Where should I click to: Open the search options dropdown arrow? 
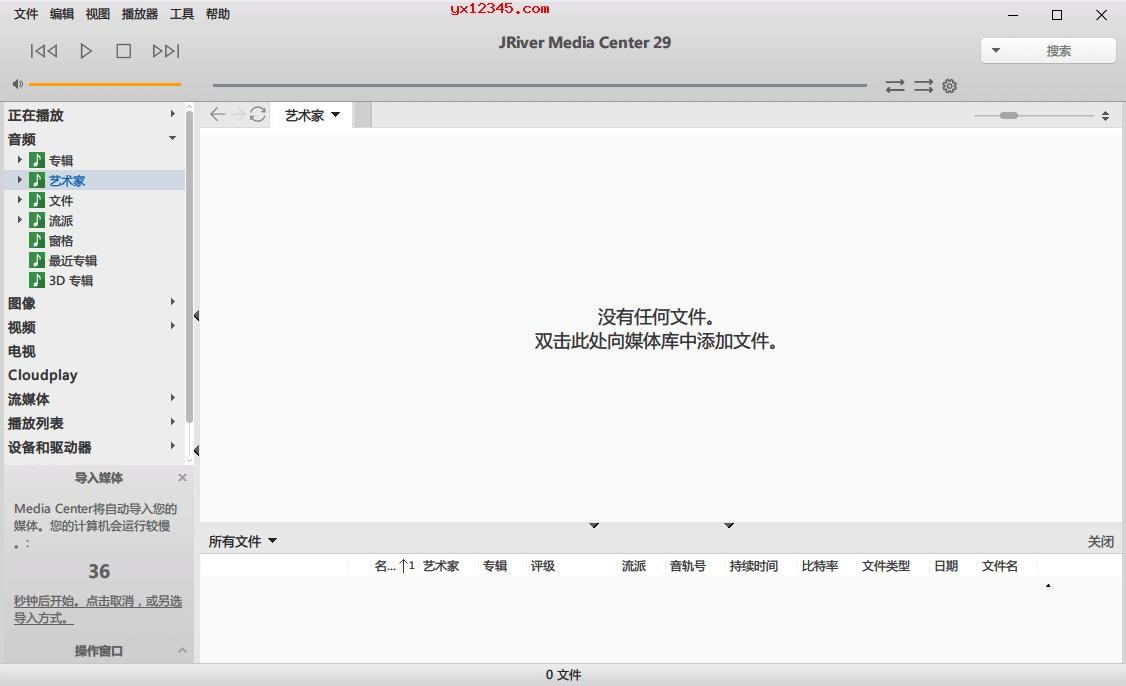tap(995, 50)
